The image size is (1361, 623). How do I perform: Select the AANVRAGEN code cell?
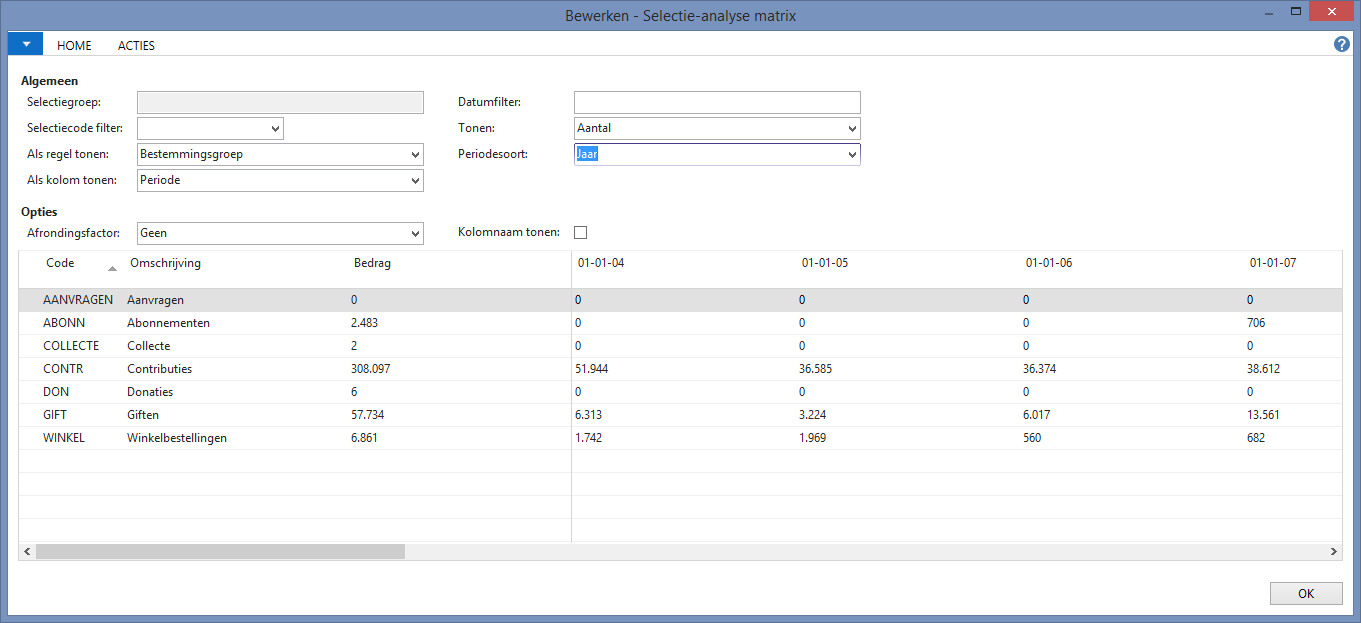click(78, 300)
